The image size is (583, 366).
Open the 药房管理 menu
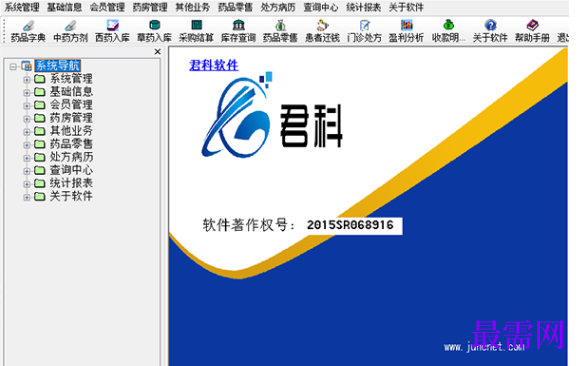pyautogui.click(x=150, y=7)
